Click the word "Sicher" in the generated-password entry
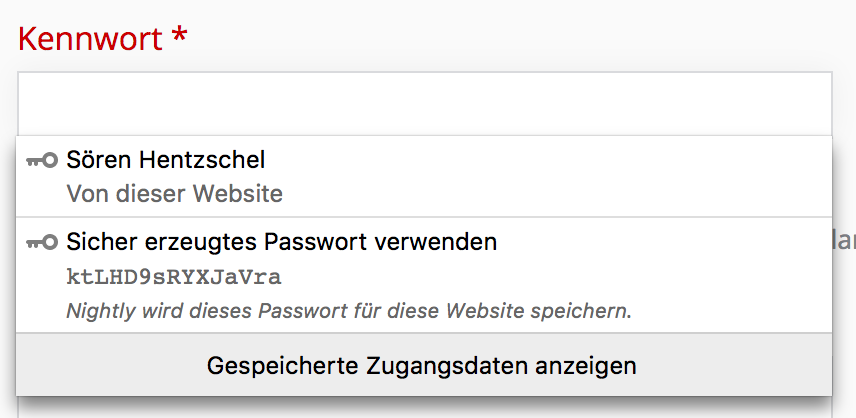 tap(97, 242)
